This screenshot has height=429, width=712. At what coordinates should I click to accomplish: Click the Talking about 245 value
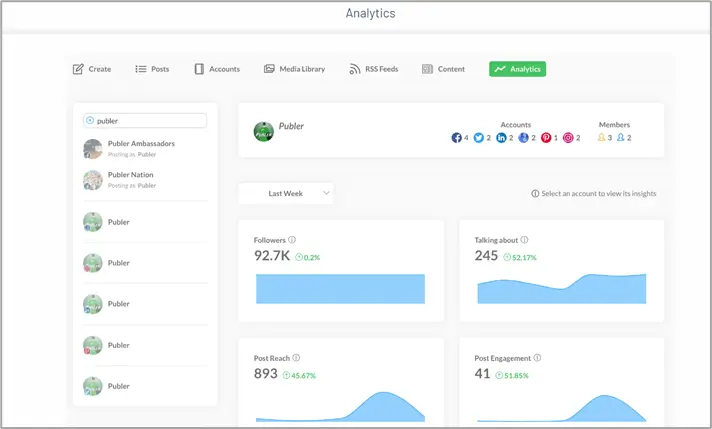486,256
